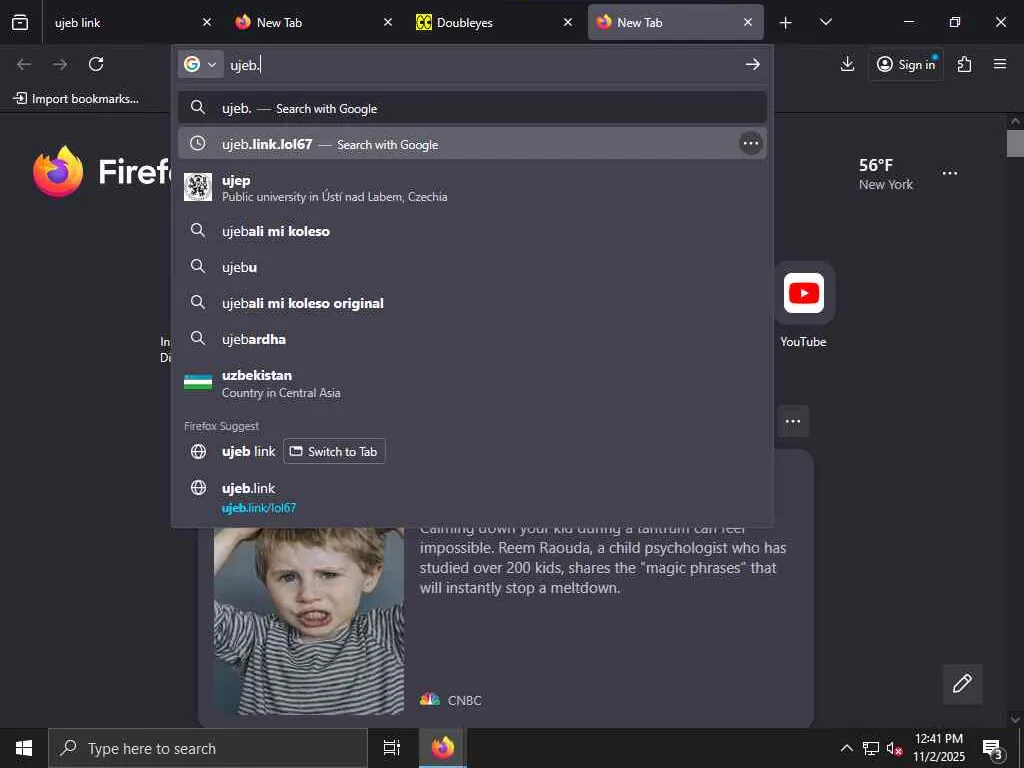Close the active New Tab tab

pyautogui.click(x=748, y=22)
